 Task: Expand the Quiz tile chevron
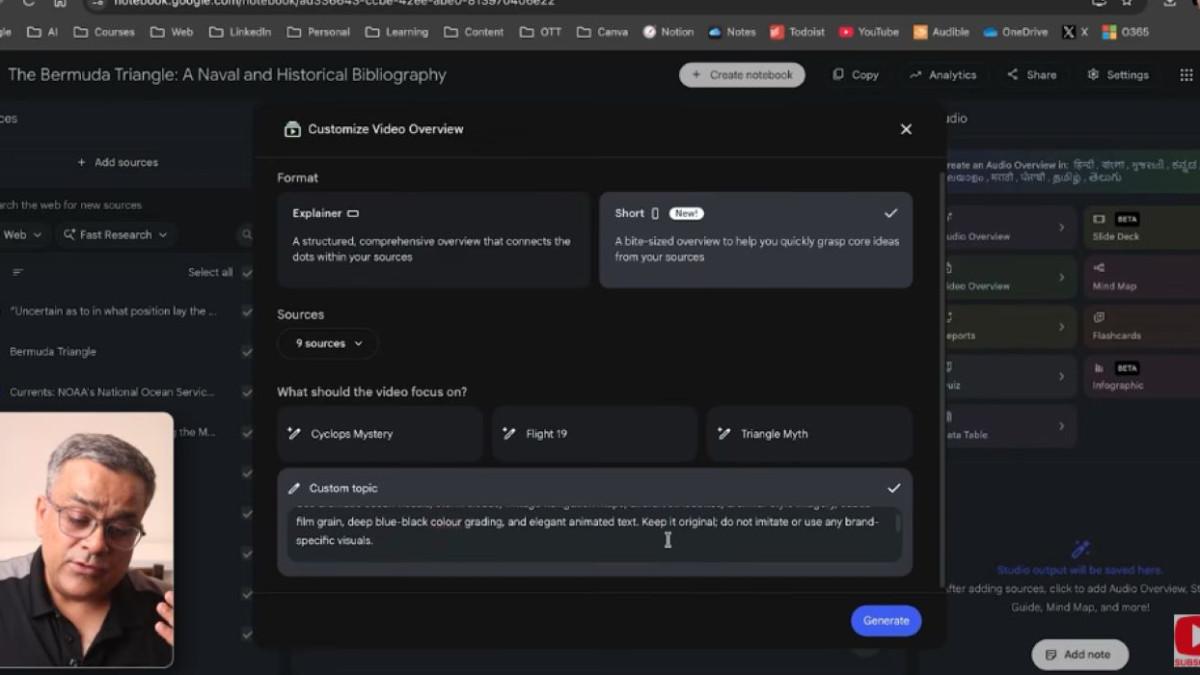(1061, 376)
